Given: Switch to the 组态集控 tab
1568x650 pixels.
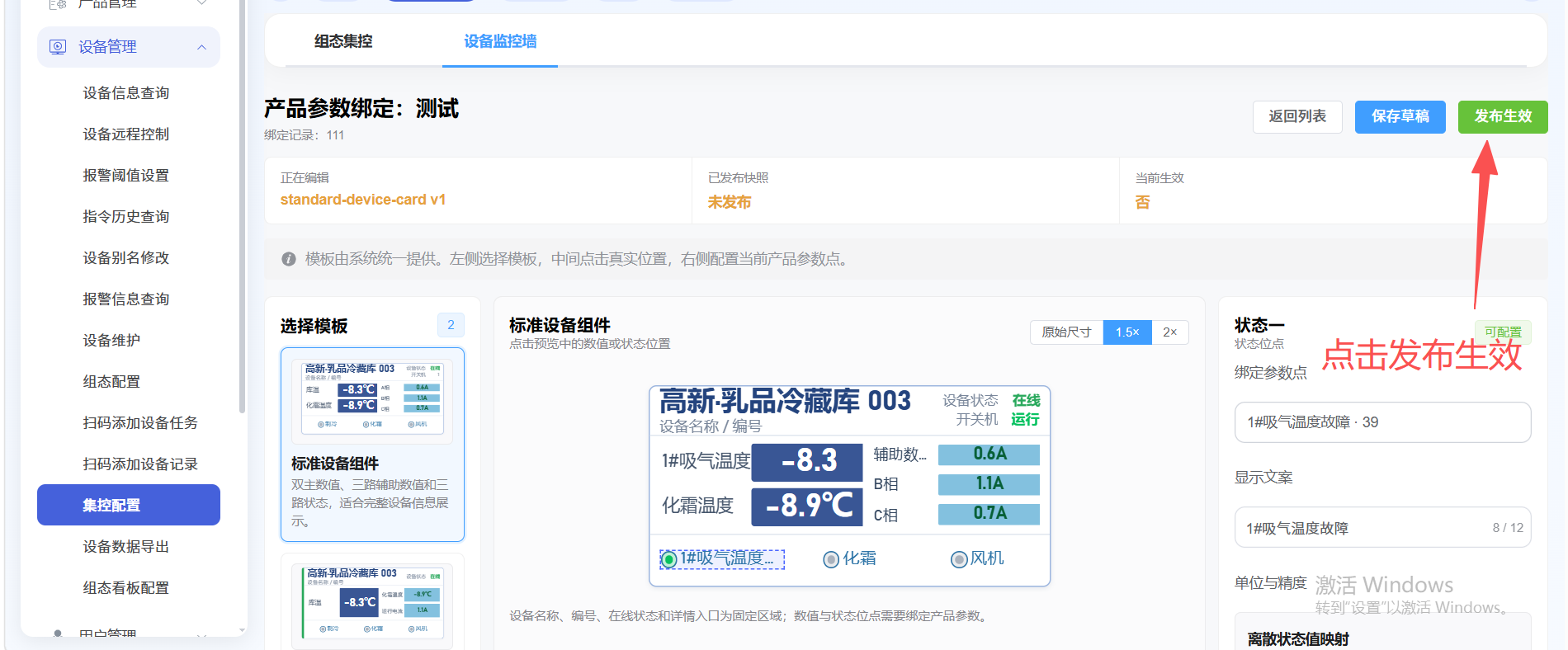Looking at the screenshot, I should click(x=343, y=41).
